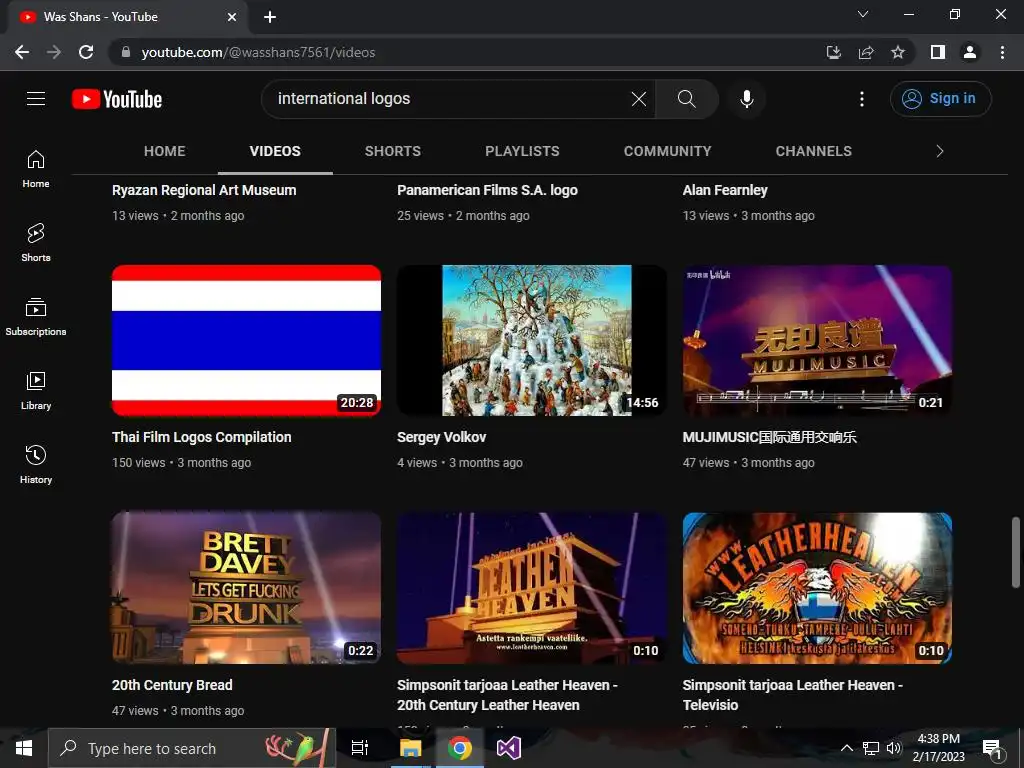The image size is (1024, 768).
Task: Open Thai Film Logos Compilation title
Action: [202, 438]
